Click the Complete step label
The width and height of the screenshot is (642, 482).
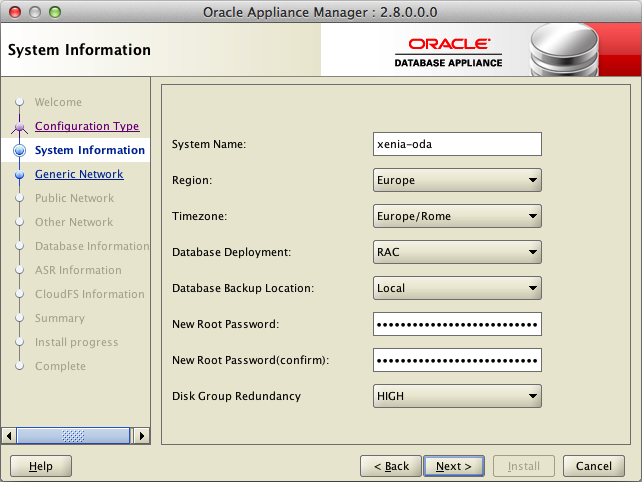[61, 366]
